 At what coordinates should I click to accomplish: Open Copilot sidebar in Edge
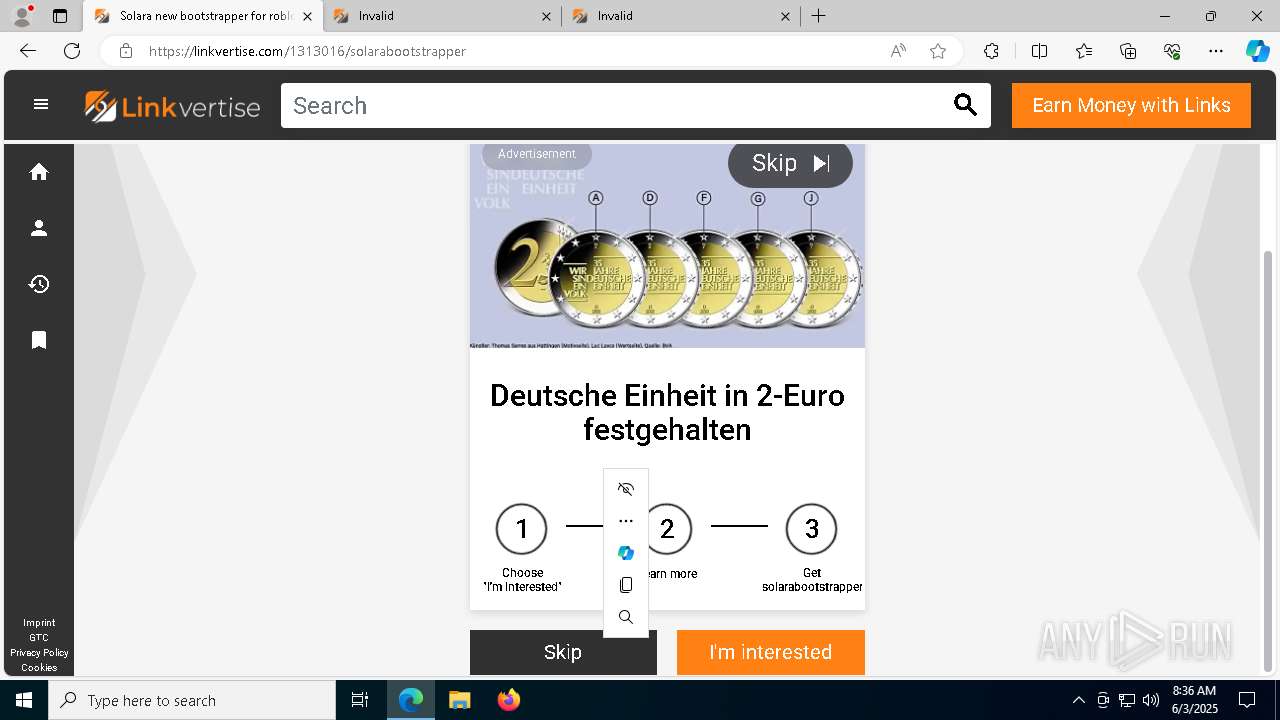pos(1257,51)
